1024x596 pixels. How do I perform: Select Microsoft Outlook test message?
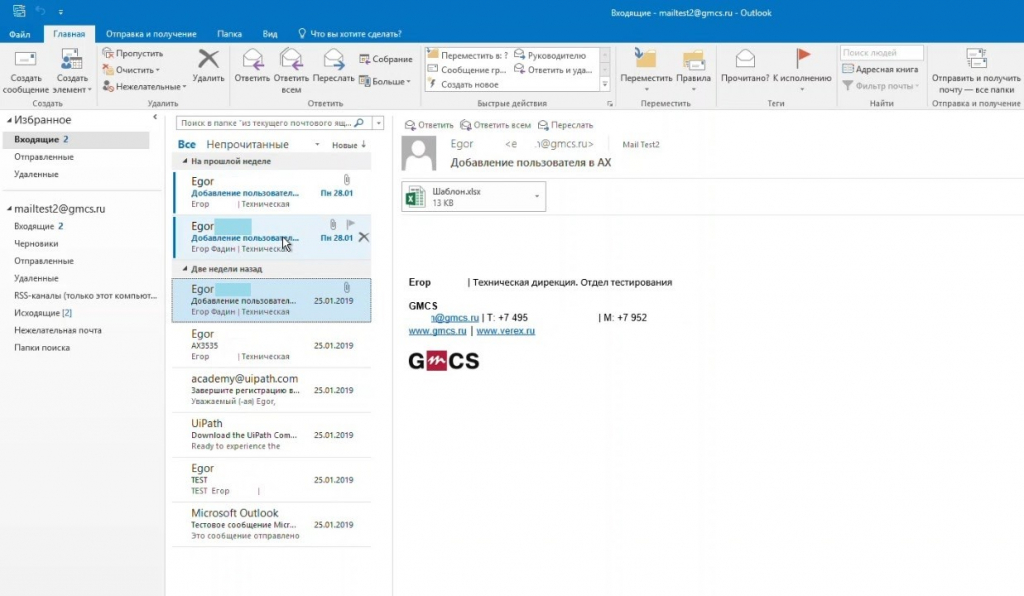[272, 524]
